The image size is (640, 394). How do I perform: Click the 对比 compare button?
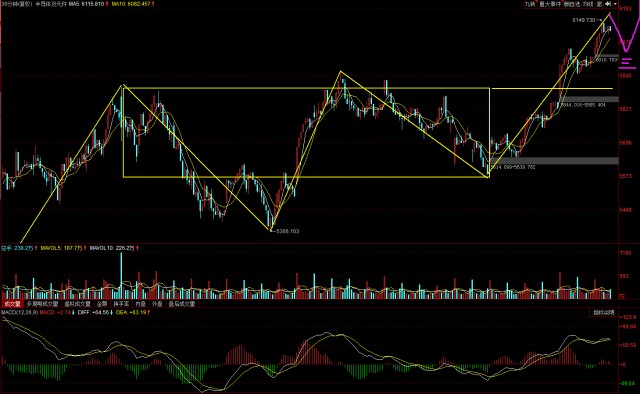(588, 4)
